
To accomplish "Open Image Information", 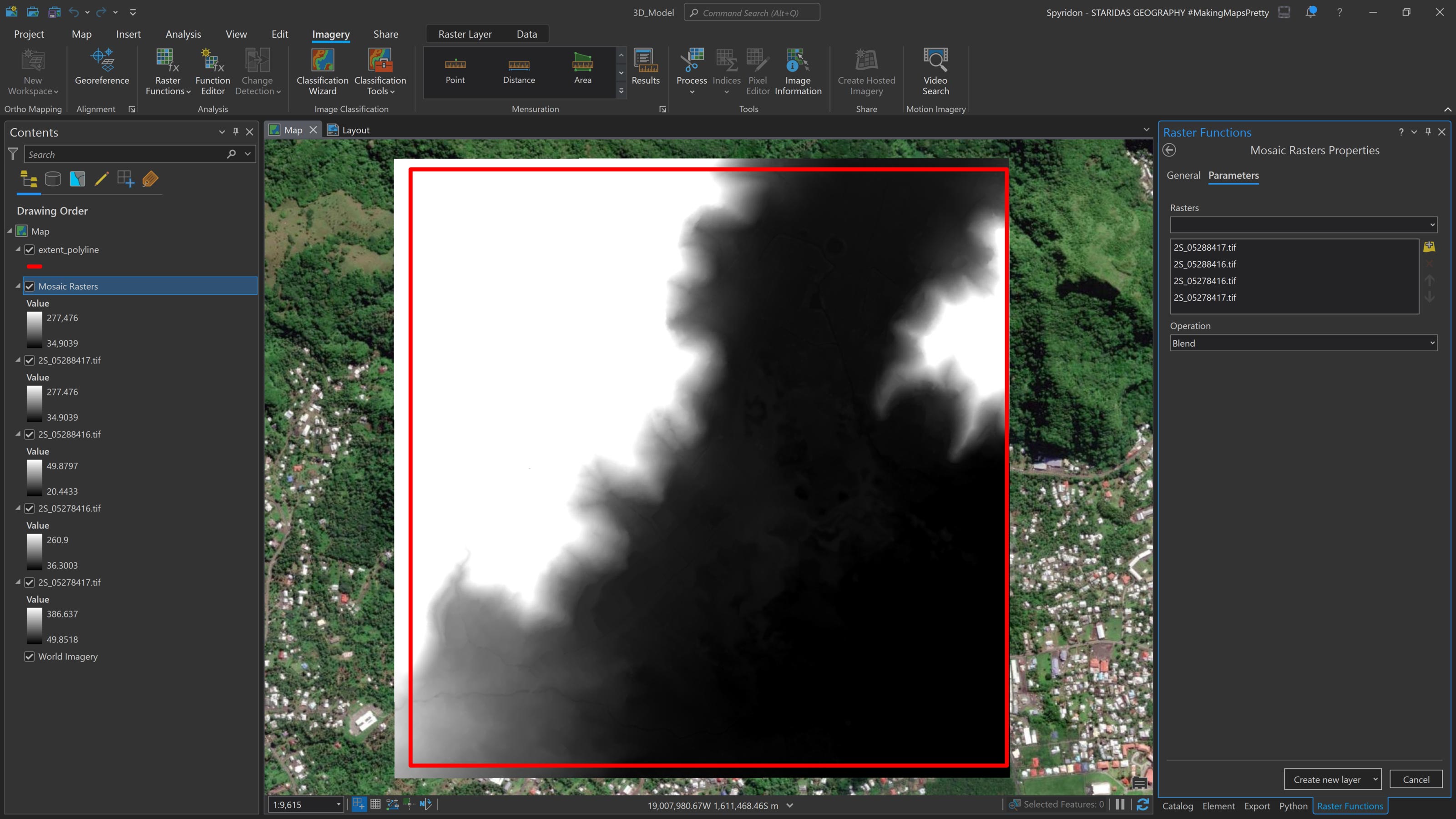I will pos(798,72).
